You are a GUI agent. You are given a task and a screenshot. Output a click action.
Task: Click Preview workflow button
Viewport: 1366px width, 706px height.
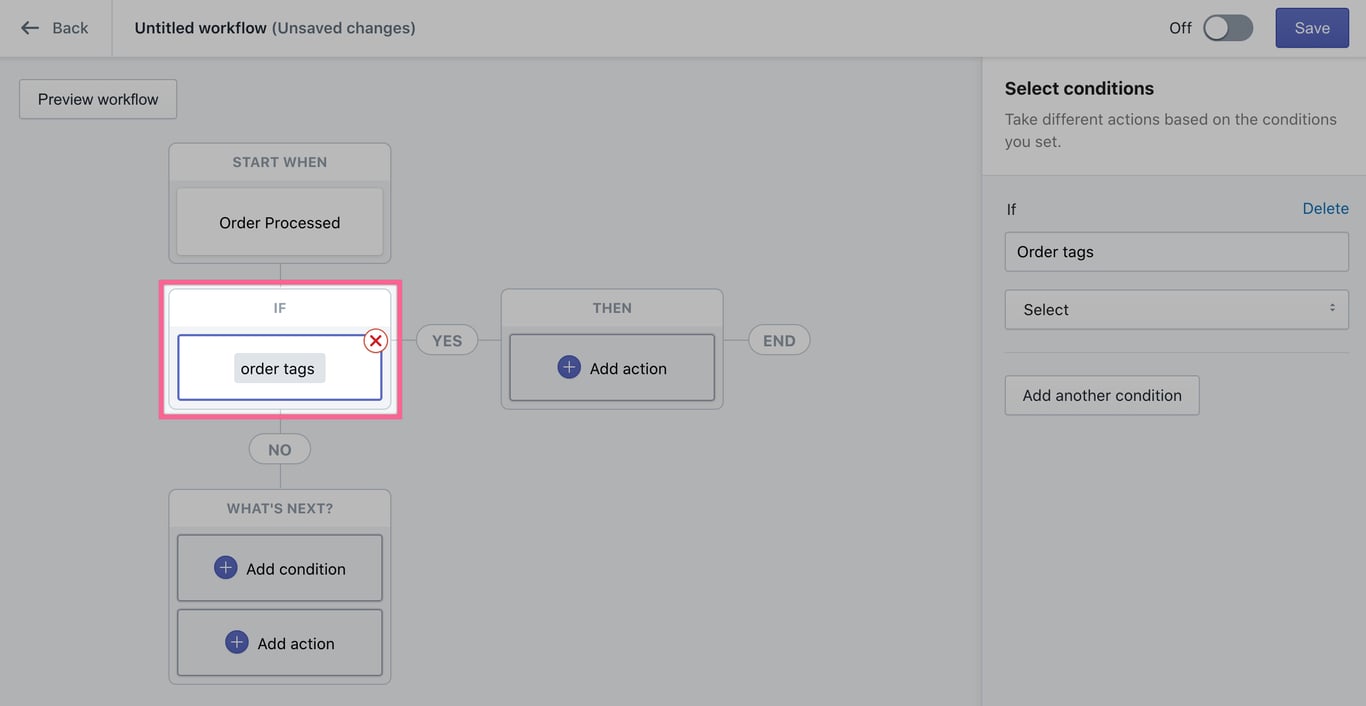point(98,99)
